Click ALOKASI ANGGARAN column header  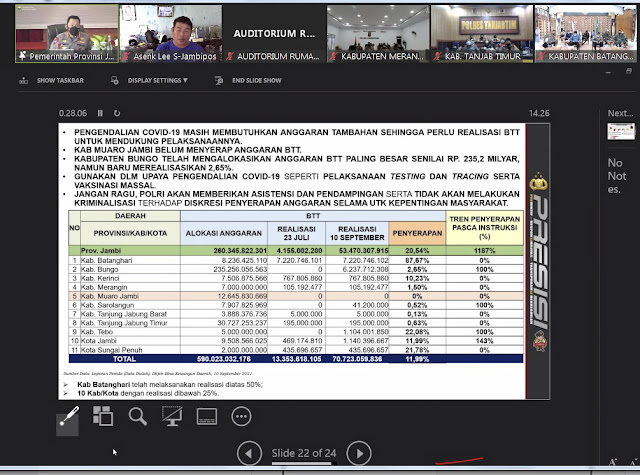pos(224,233)
